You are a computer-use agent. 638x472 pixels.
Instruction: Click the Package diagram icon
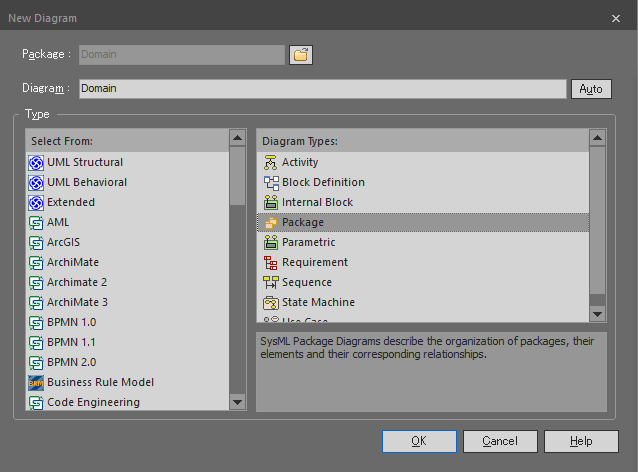[x=271, y=223]
